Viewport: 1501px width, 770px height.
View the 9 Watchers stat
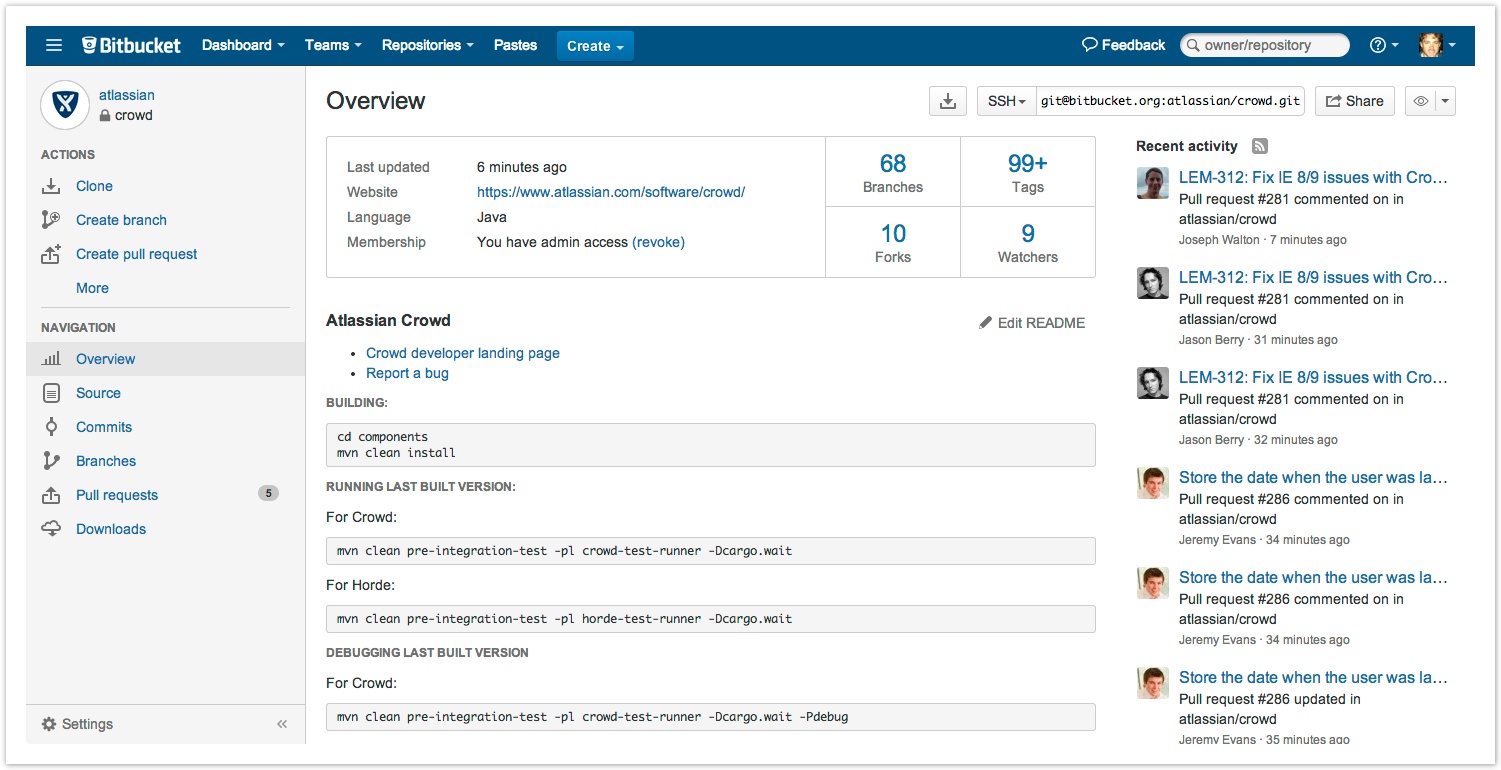click(1028, 242)
